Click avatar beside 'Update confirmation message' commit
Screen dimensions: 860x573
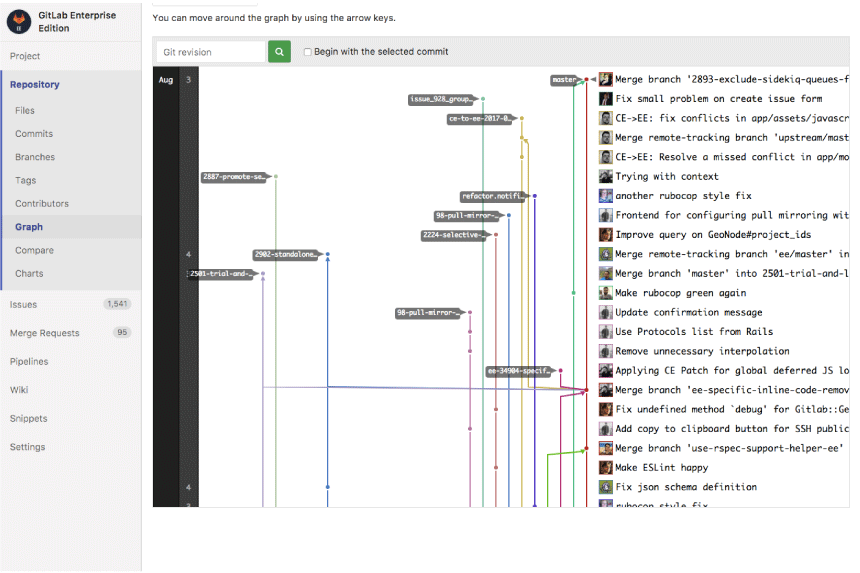[x=606, y=313]
